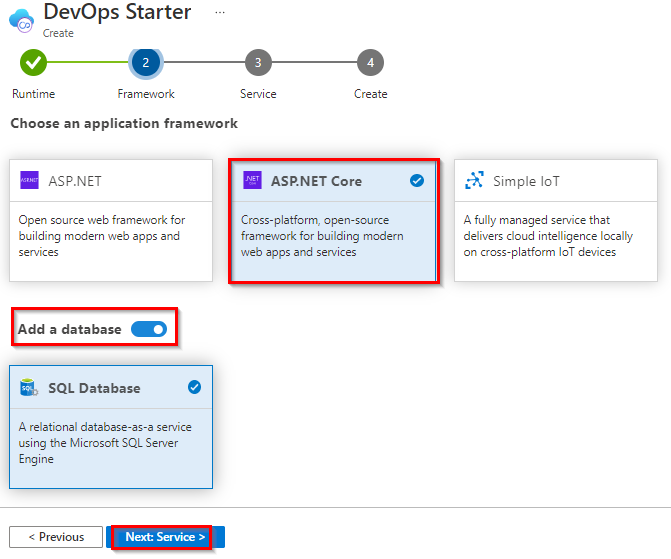671x559 pixels.
Task: Click the ASP.NET purple logo icon
Action: [x=30, y=181]
